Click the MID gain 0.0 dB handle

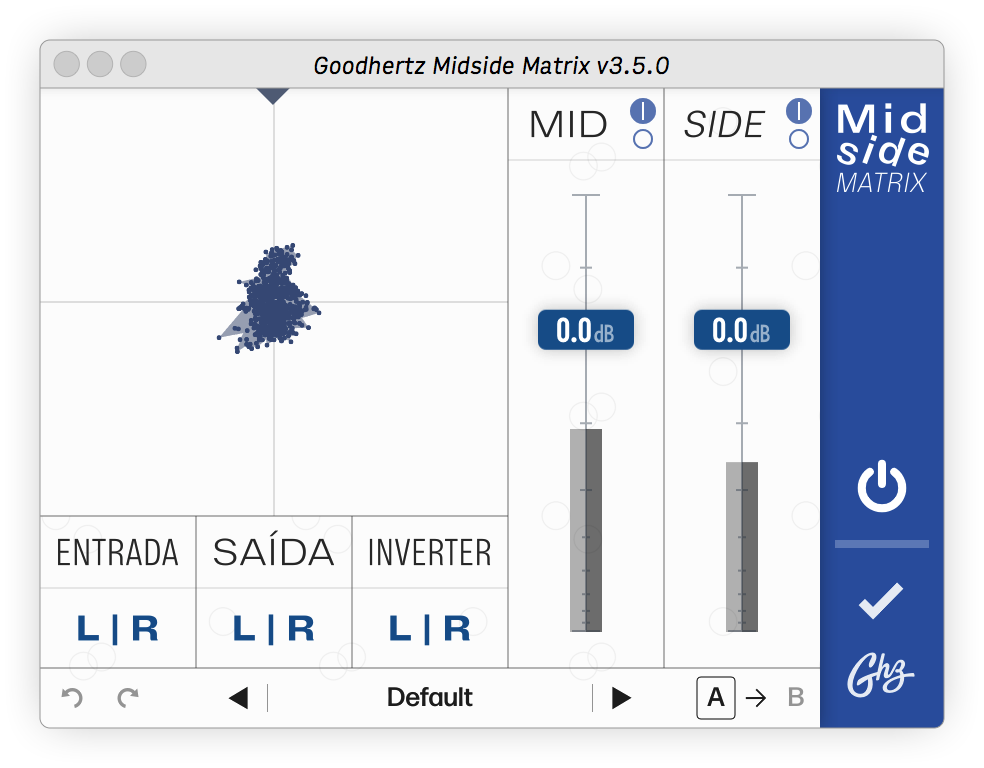click(586, 330)
